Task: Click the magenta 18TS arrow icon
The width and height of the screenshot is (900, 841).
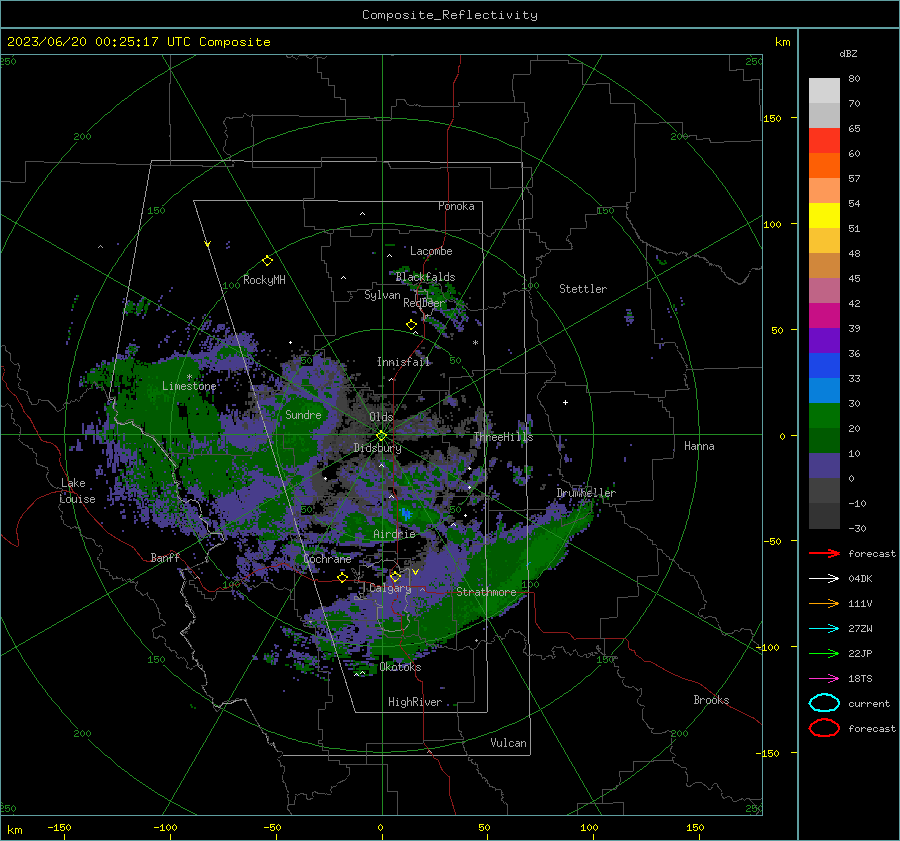Action: tap(824, 678)
